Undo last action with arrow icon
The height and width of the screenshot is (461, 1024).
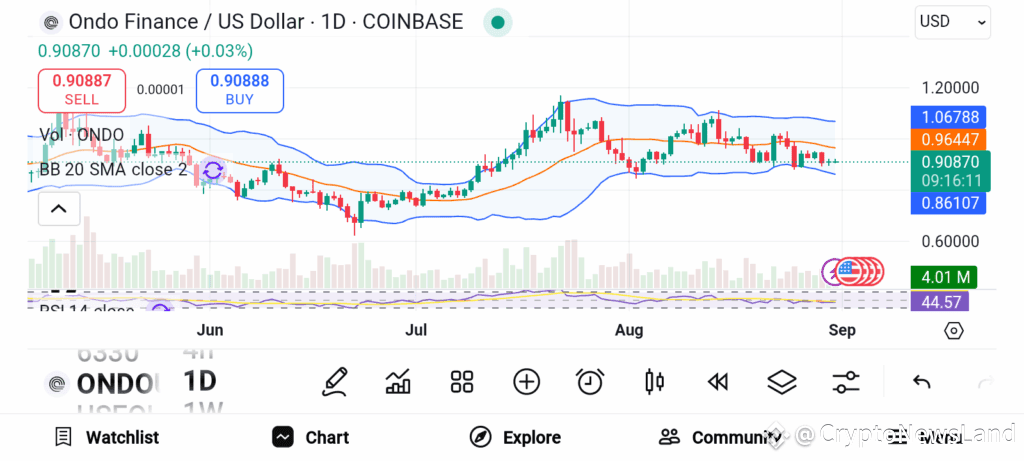(921, 382)
